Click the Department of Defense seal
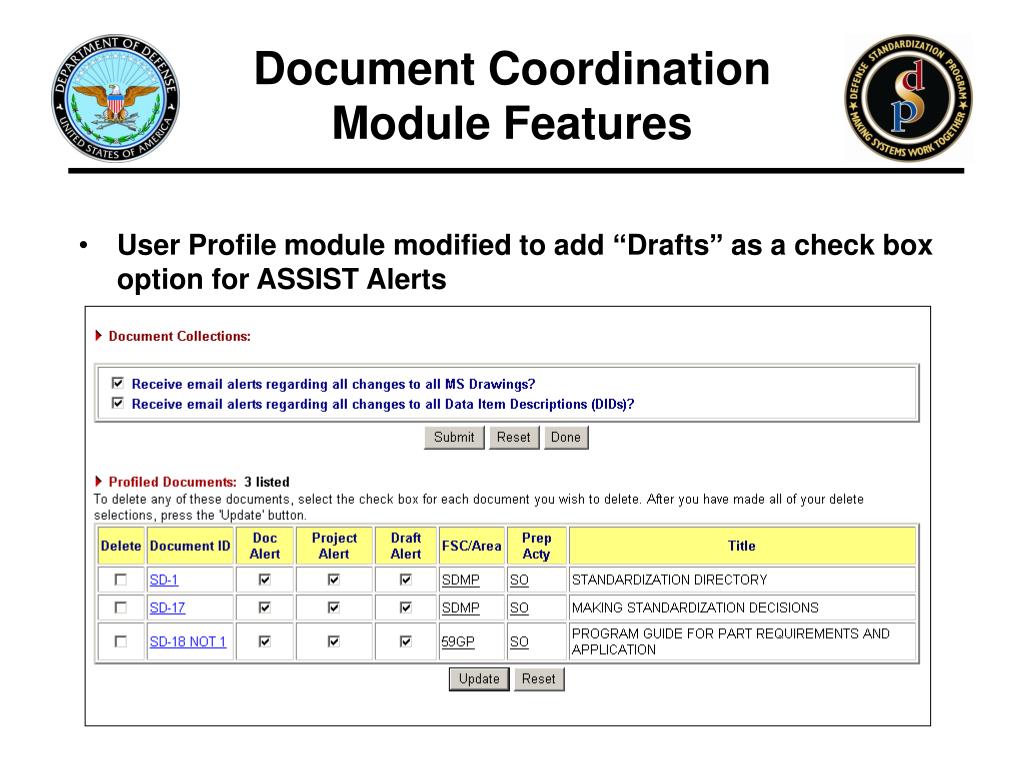Screen dimensions: 1024x768 coord(116,98)
